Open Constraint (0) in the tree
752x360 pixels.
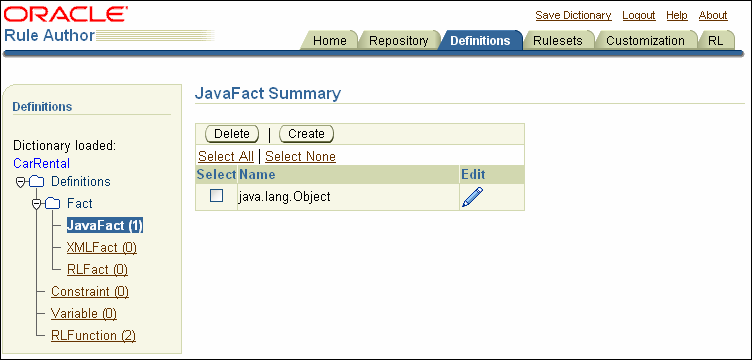[x=90, y=291]
